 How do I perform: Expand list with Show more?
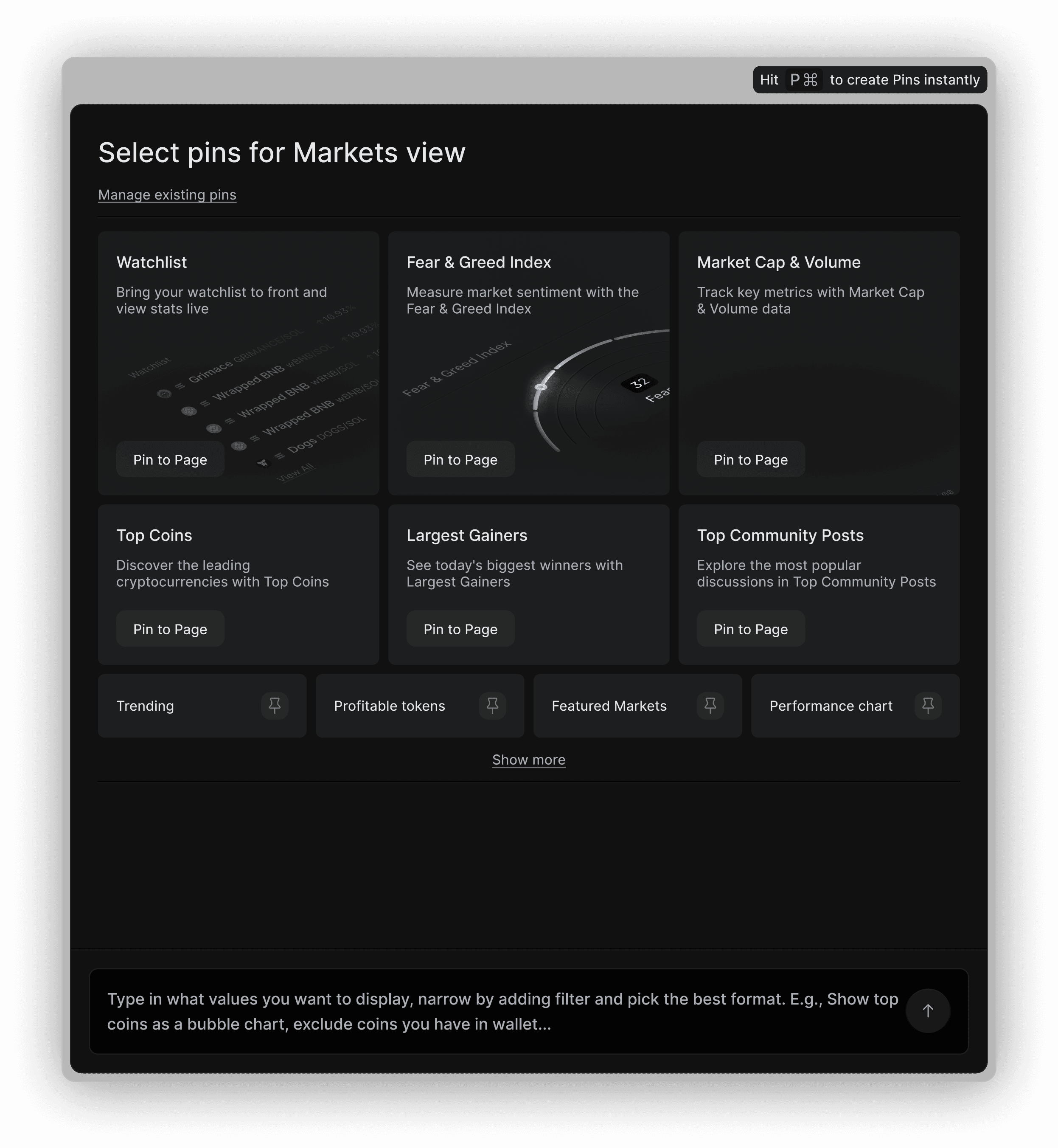(528, 760)
